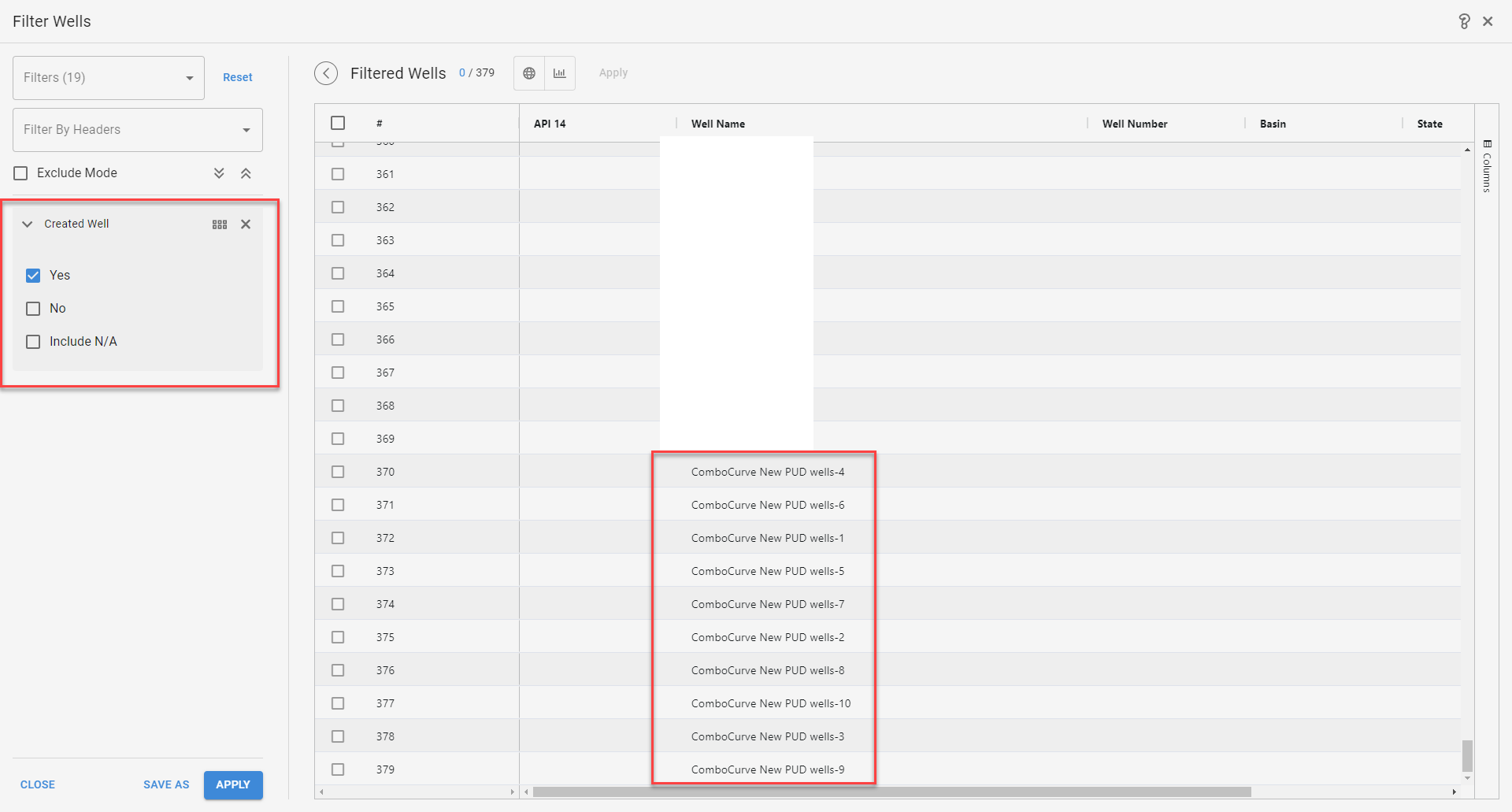Select row 377 checkbox
Screen dimensions: 1512x812
coord(338,703)
